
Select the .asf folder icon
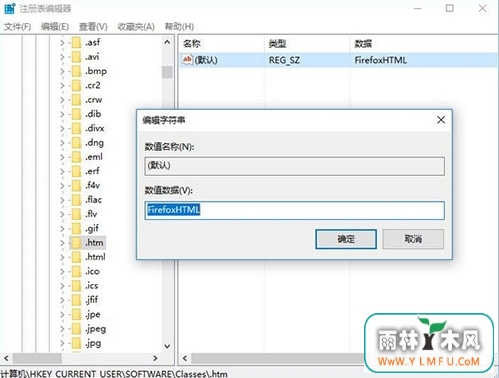click(x=76, y=43)
